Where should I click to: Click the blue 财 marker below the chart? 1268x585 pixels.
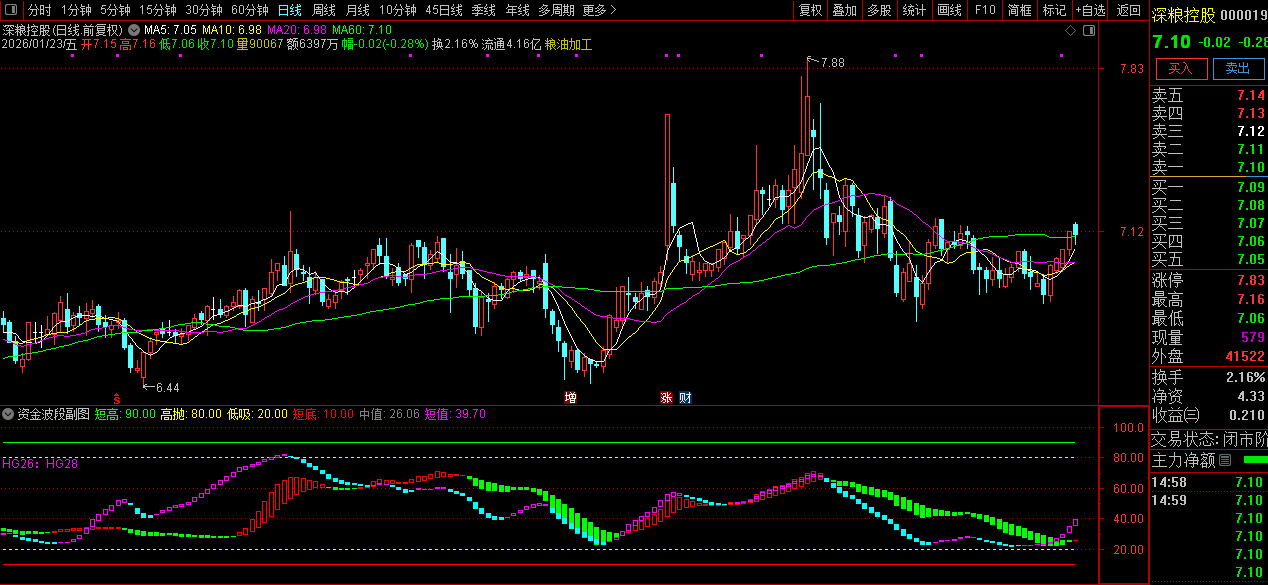[x=685, y=397]
